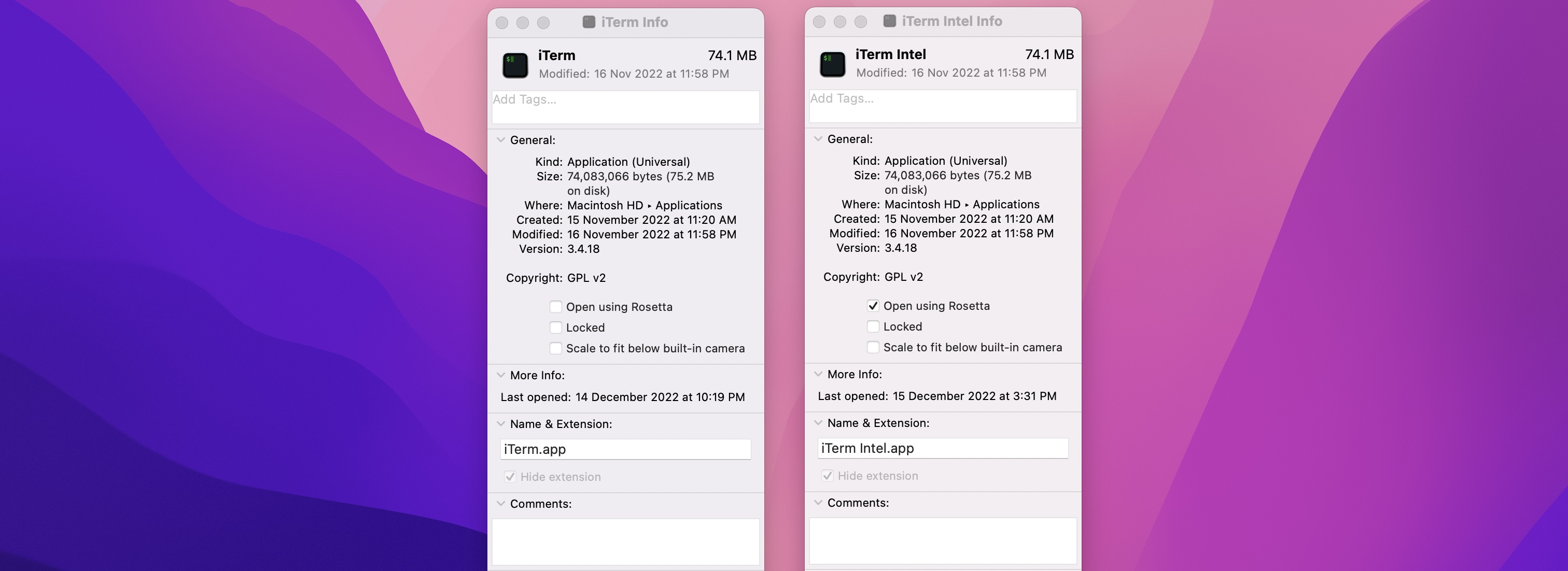Enable Open using Rosetta in iTerm Info window
The image size is (1568, 571).
(556, 306)
